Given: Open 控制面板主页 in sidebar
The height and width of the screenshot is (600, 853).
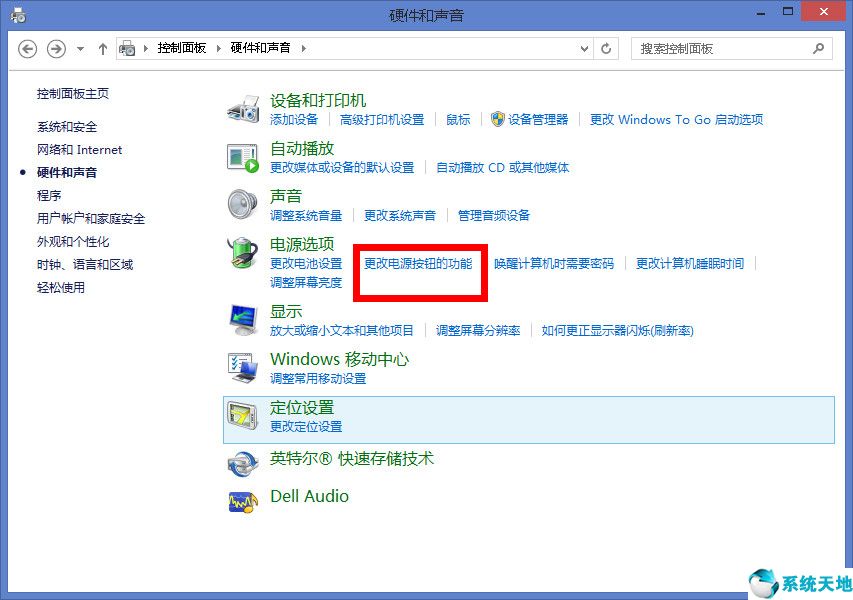Looking at the screenshot, I should 73,94.
